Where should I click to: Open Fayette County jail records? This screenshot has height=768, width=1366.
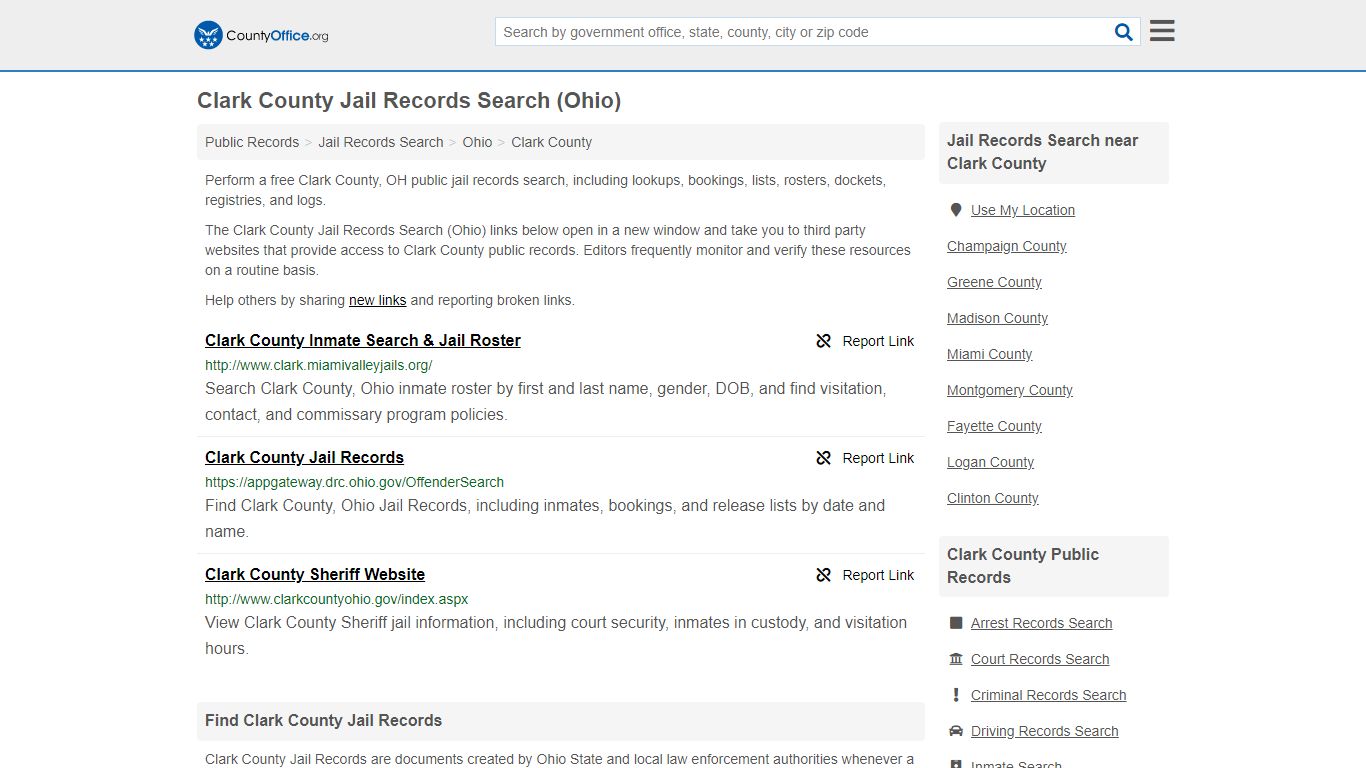[x=994, y=426]
